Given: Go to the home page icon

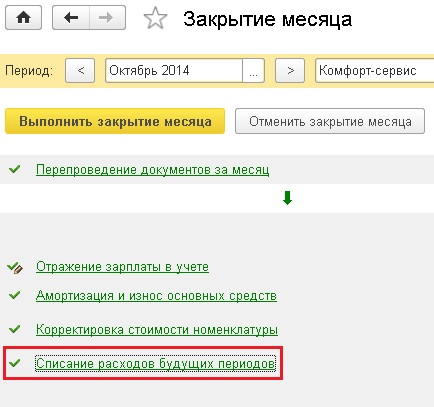Looking at the screenshot, I should pyautogui.click(x=23, y=18).
